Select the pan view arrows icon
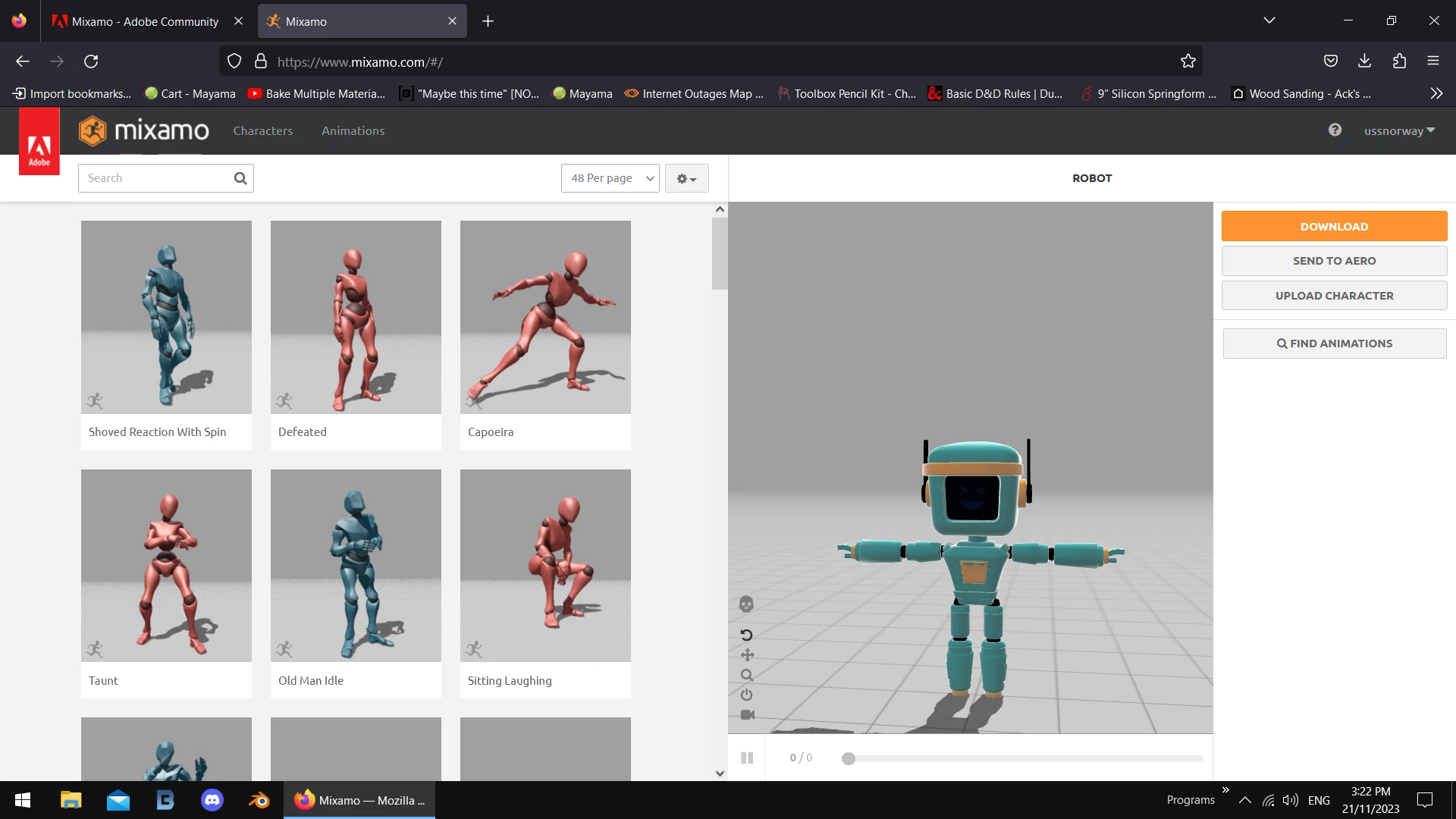 point(747,655)
